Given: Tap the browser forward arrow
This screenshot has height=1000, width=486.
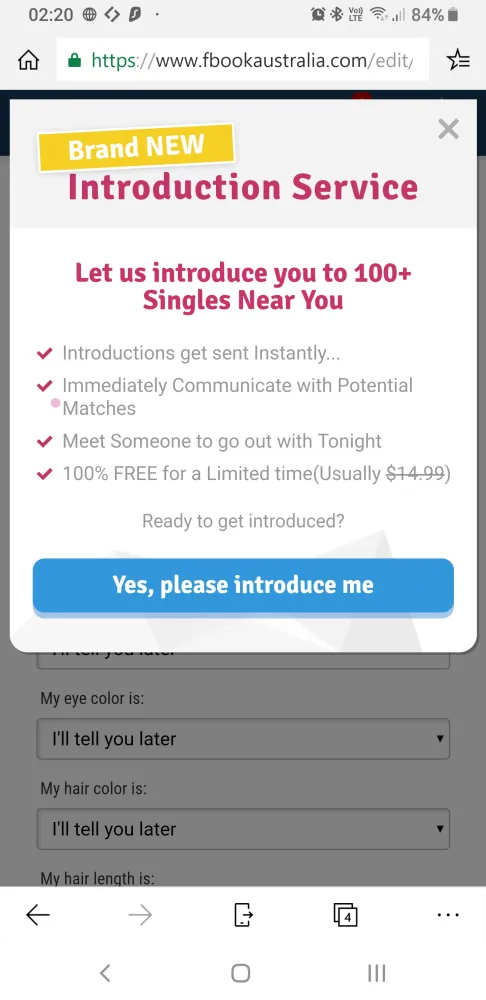Looking at the screenshot, I should coord(140,915).
